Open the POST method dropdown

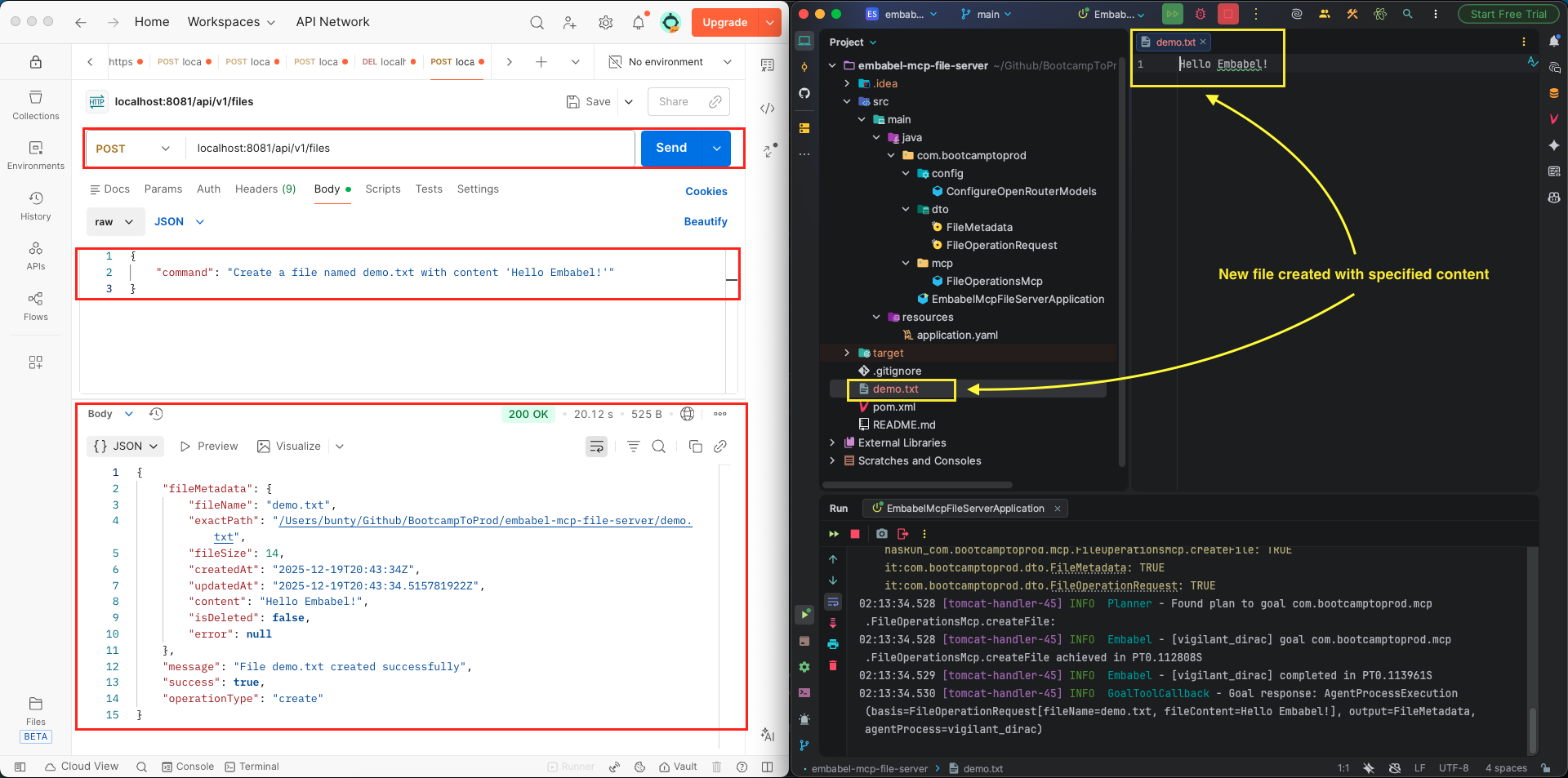tap(133, 149)
